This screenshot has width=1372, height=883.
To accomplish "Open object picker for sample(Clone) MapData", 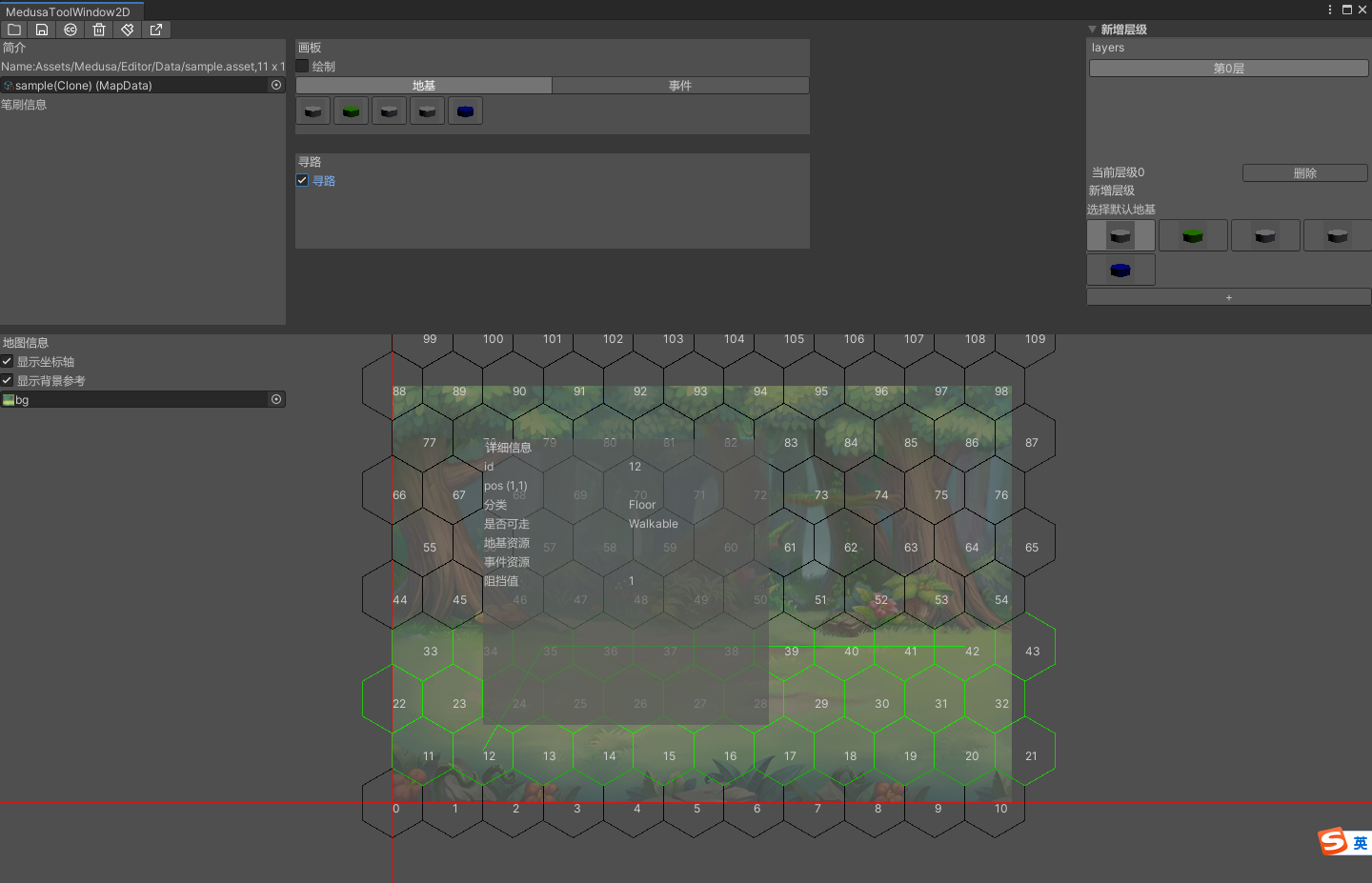I will (276, 85).
